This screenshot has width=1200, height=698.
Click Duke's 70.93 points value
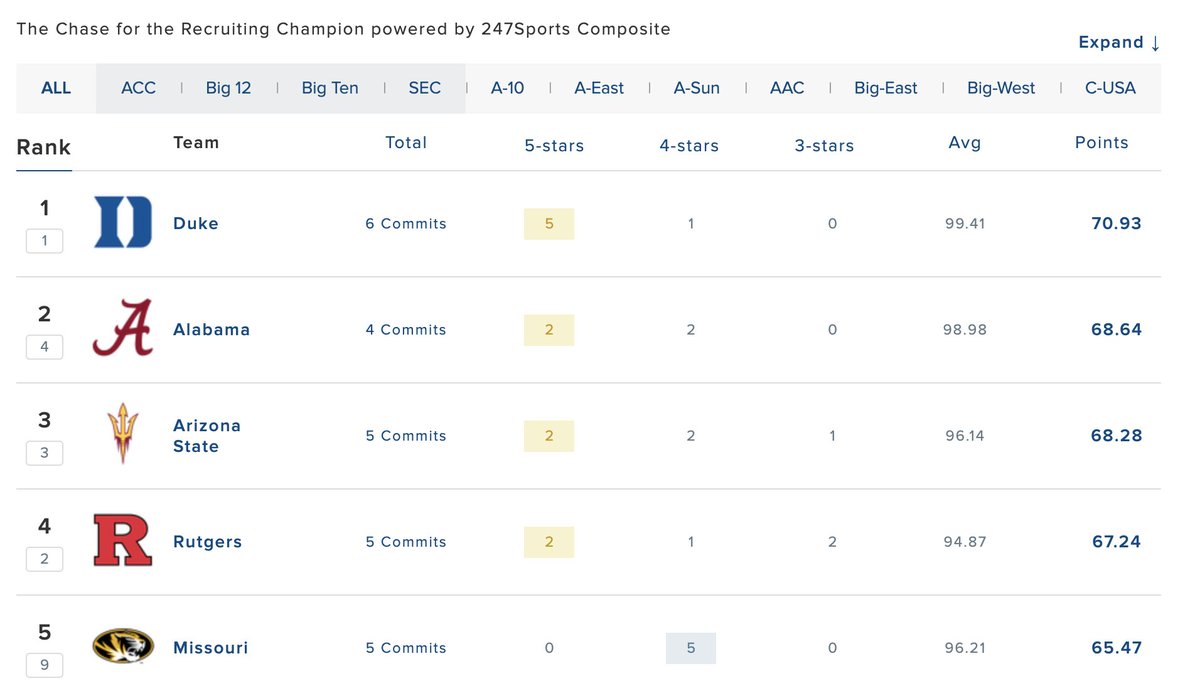click(1116, 223)
